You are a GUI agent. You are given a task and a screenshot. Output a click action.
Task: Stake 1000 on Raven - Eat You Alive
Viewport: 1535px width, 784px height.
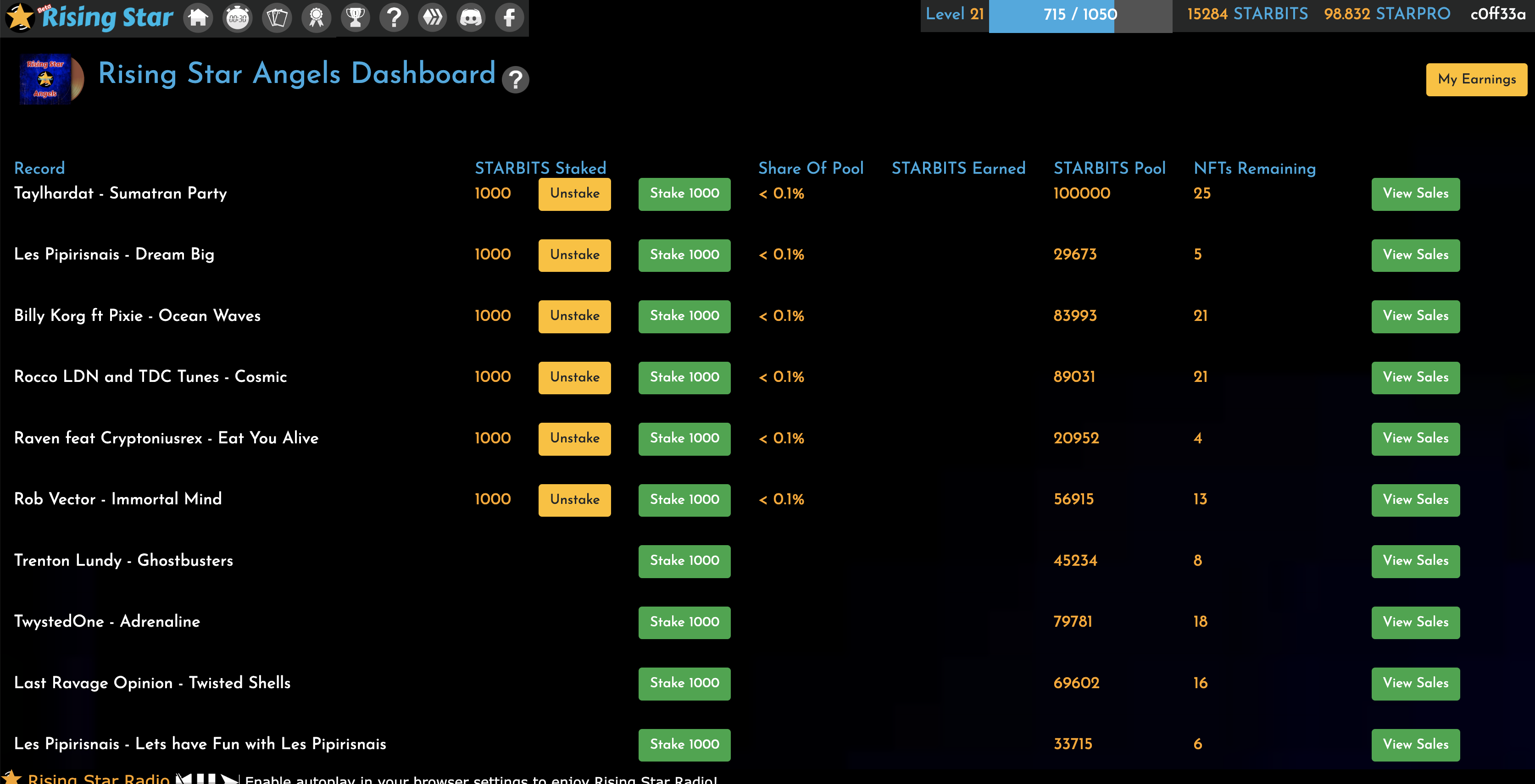click(x=684, y=438)
